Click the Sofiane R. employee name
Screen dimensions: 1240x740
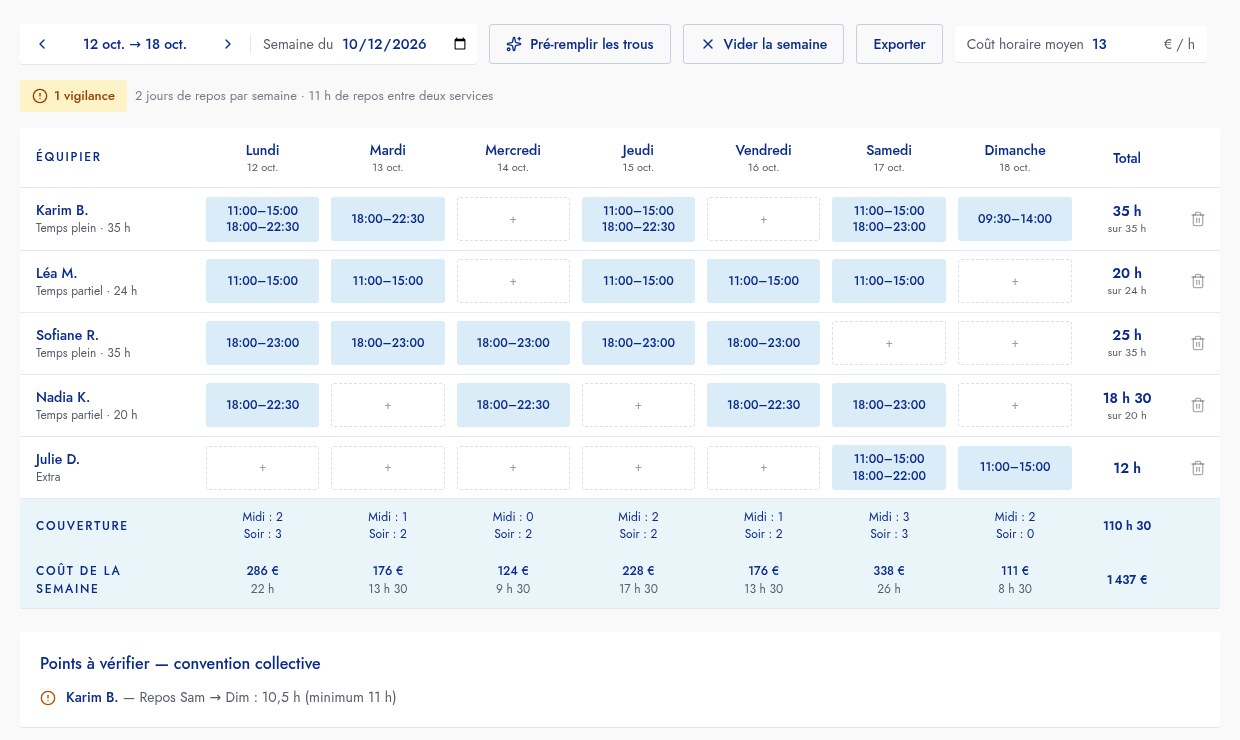point(67,335)
